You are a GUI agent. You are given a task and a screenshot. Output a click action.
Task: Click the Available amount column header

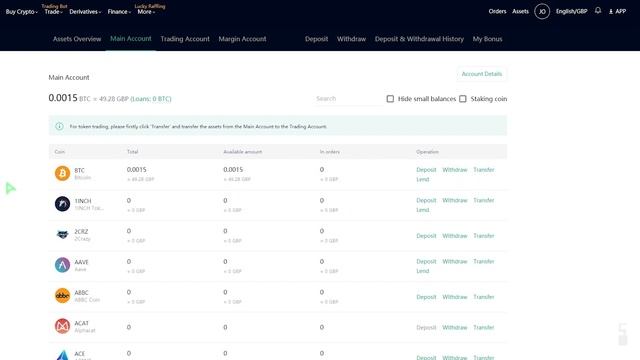pyautogui.click(x=243, y=151)
